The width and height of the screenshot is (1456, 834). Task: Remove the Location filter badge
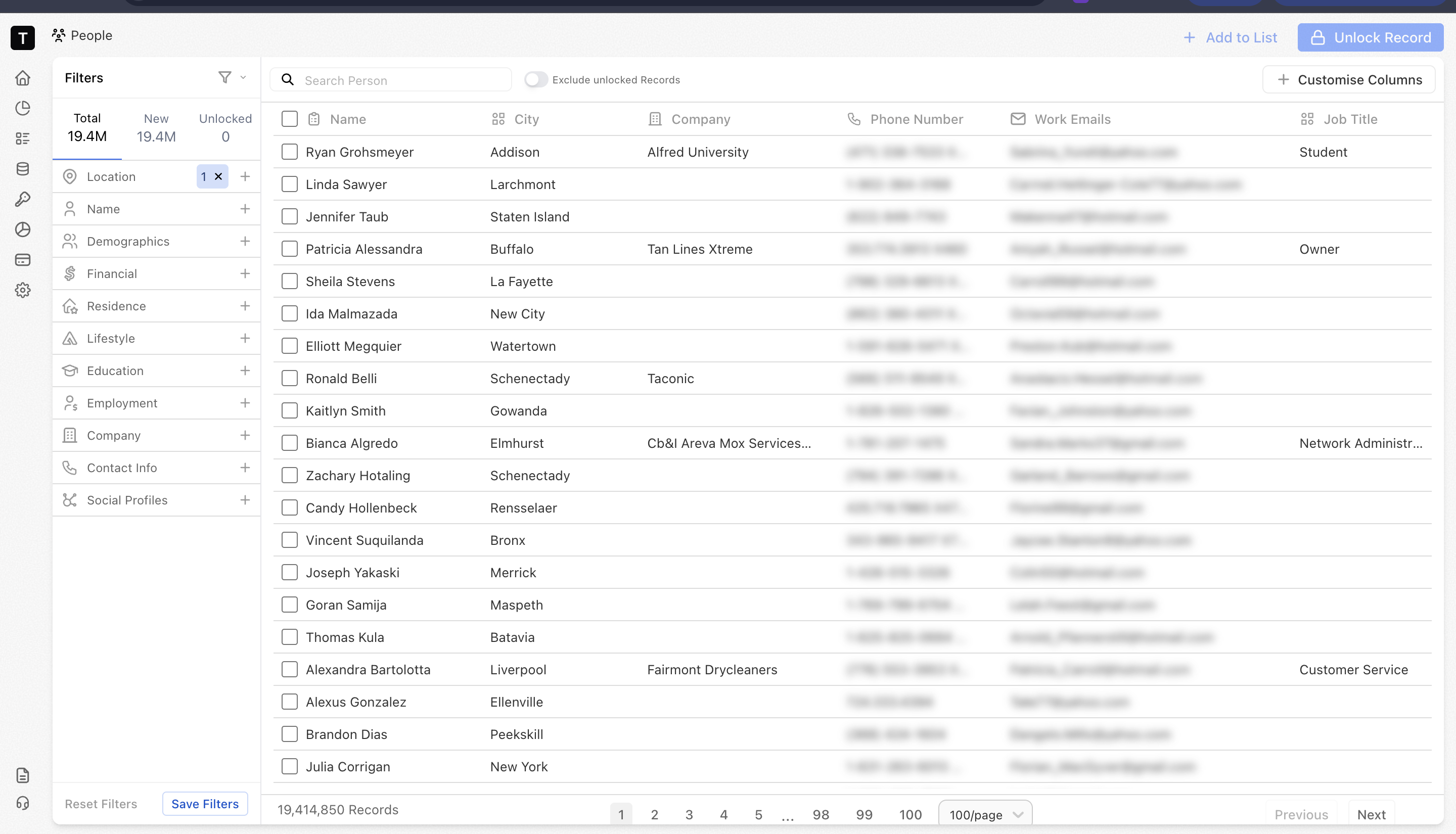click(218, 176)
